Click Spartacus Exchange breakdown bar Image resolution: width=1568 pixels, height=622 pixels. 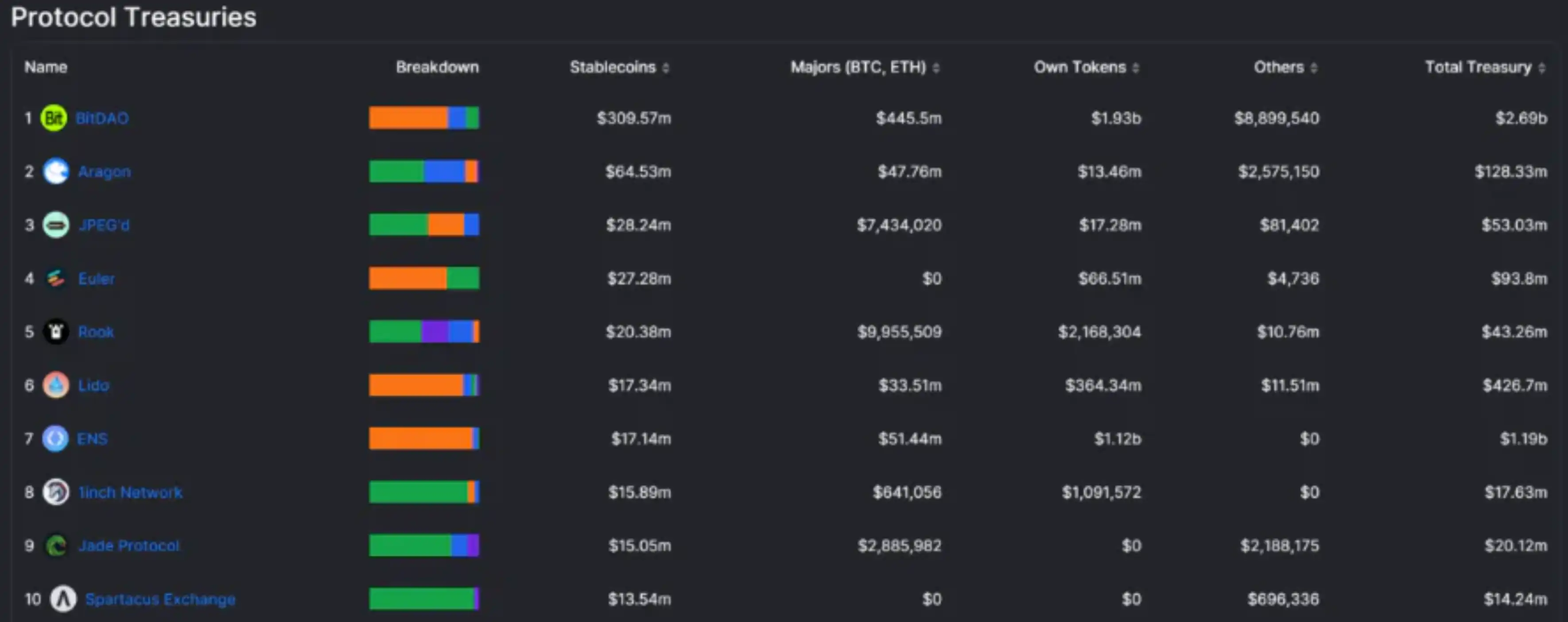(424, 599)
